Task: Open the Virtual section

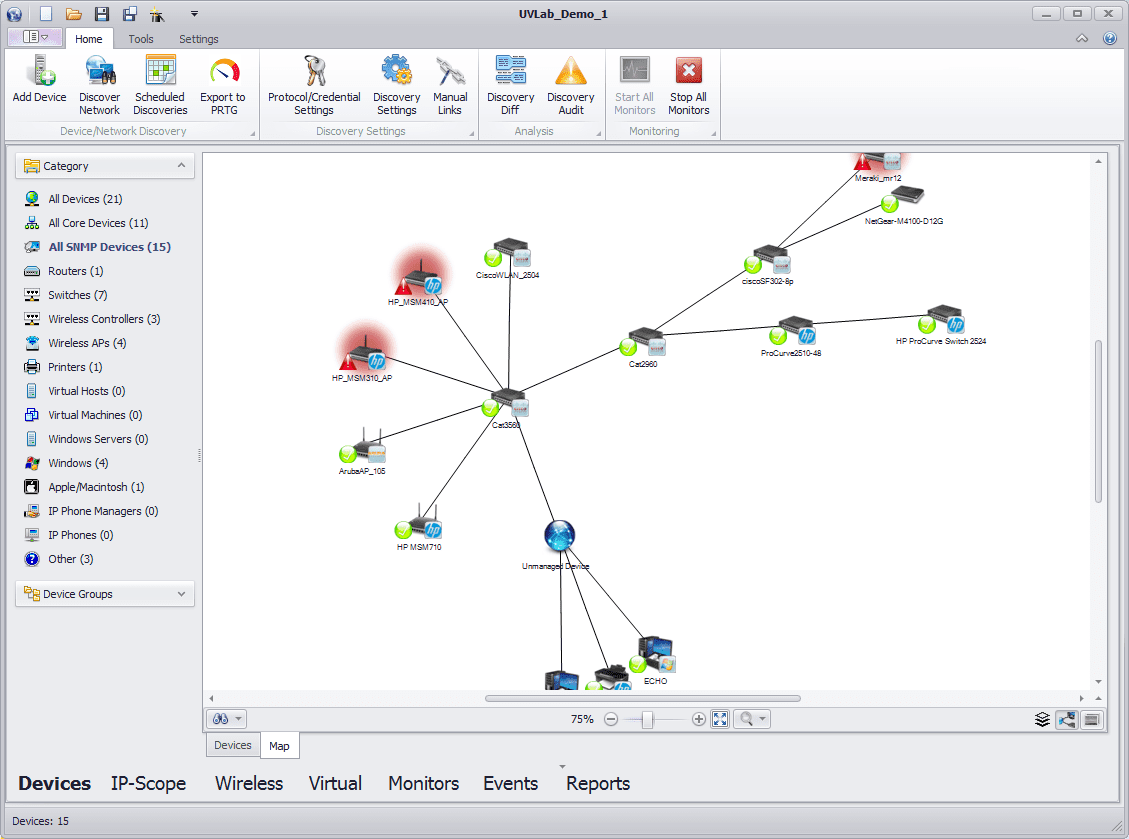Action: pos(335,783)
